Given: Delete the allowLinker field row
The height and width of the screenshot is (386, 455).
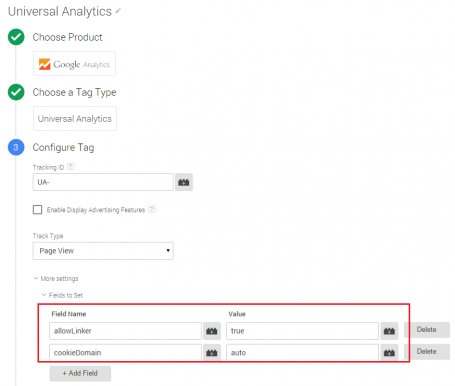Looking at the screenshot, I should tap(427, 330).
